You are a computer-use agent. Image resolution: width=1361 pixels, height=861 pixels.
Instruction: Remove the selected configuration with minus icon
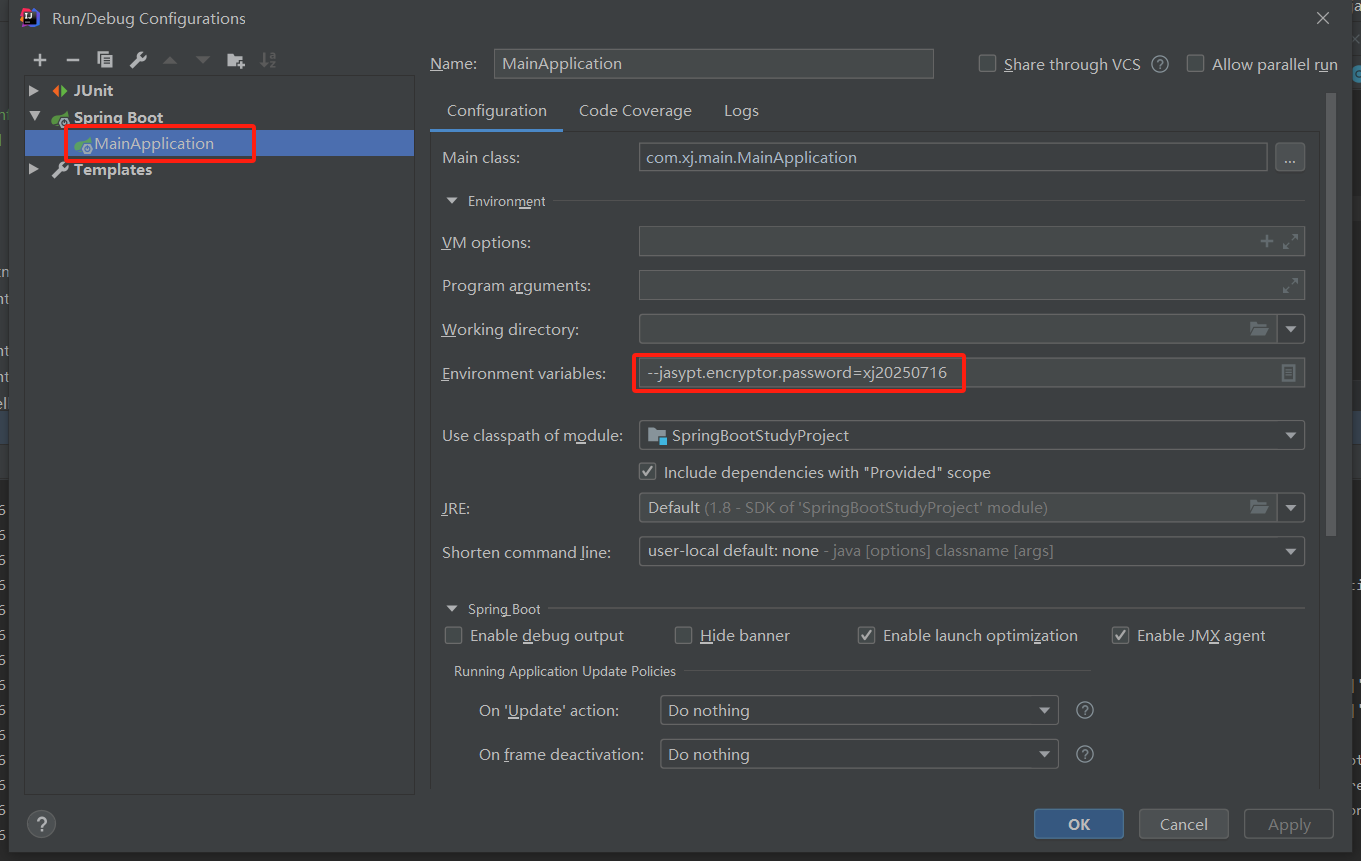point(72,60)
